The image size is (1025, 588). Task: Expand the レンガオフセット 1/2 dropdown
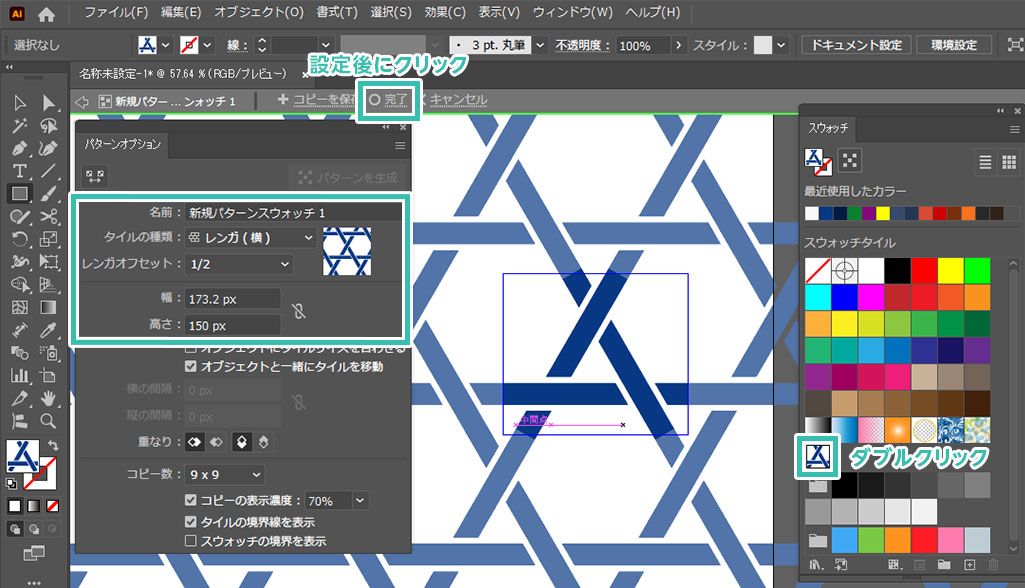[x=239, y=264]
